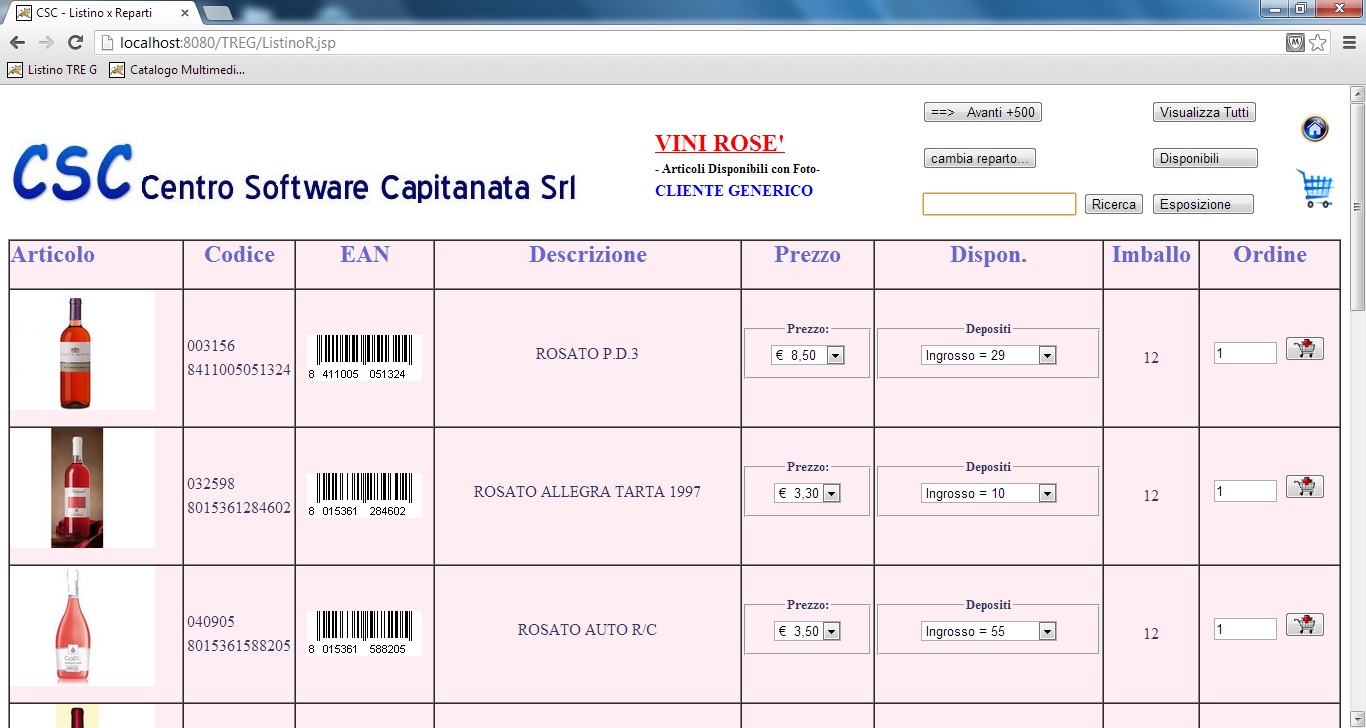Open the Listino TRE G bookmark
1366x728 pixels.
click(53, 70)
